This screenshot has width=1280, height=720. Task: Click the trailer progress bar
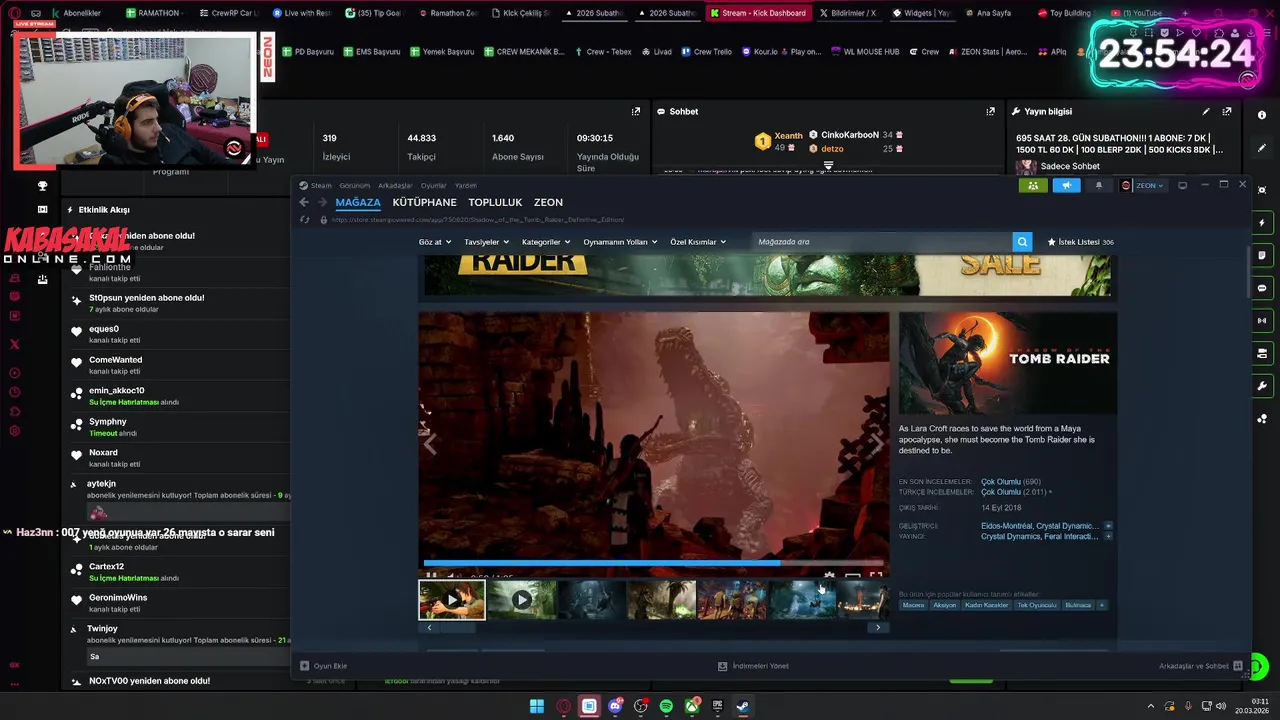(x=654, y=562)
